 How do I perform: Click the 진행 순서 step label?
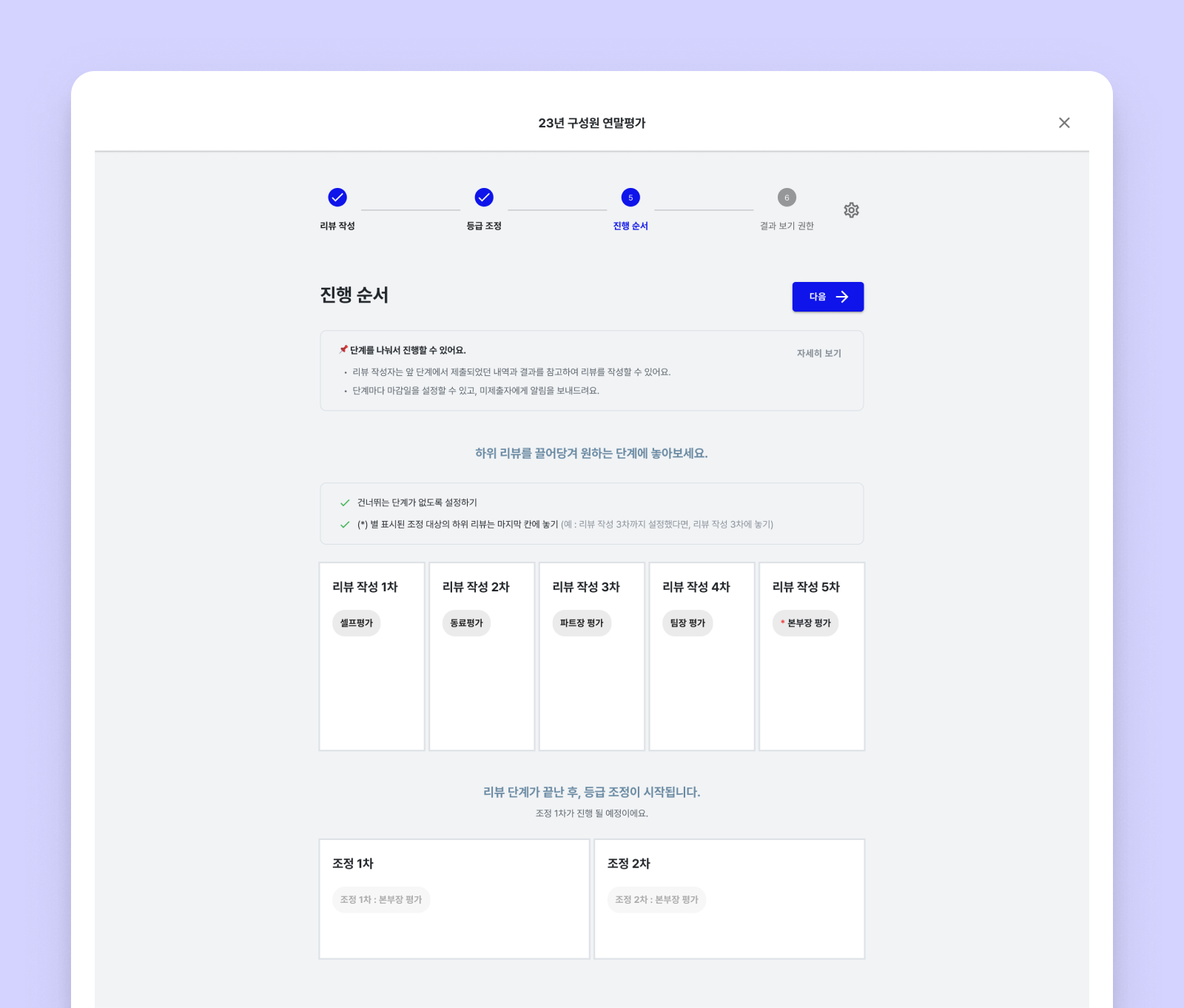pyautogui.click(x=630, y=226)
